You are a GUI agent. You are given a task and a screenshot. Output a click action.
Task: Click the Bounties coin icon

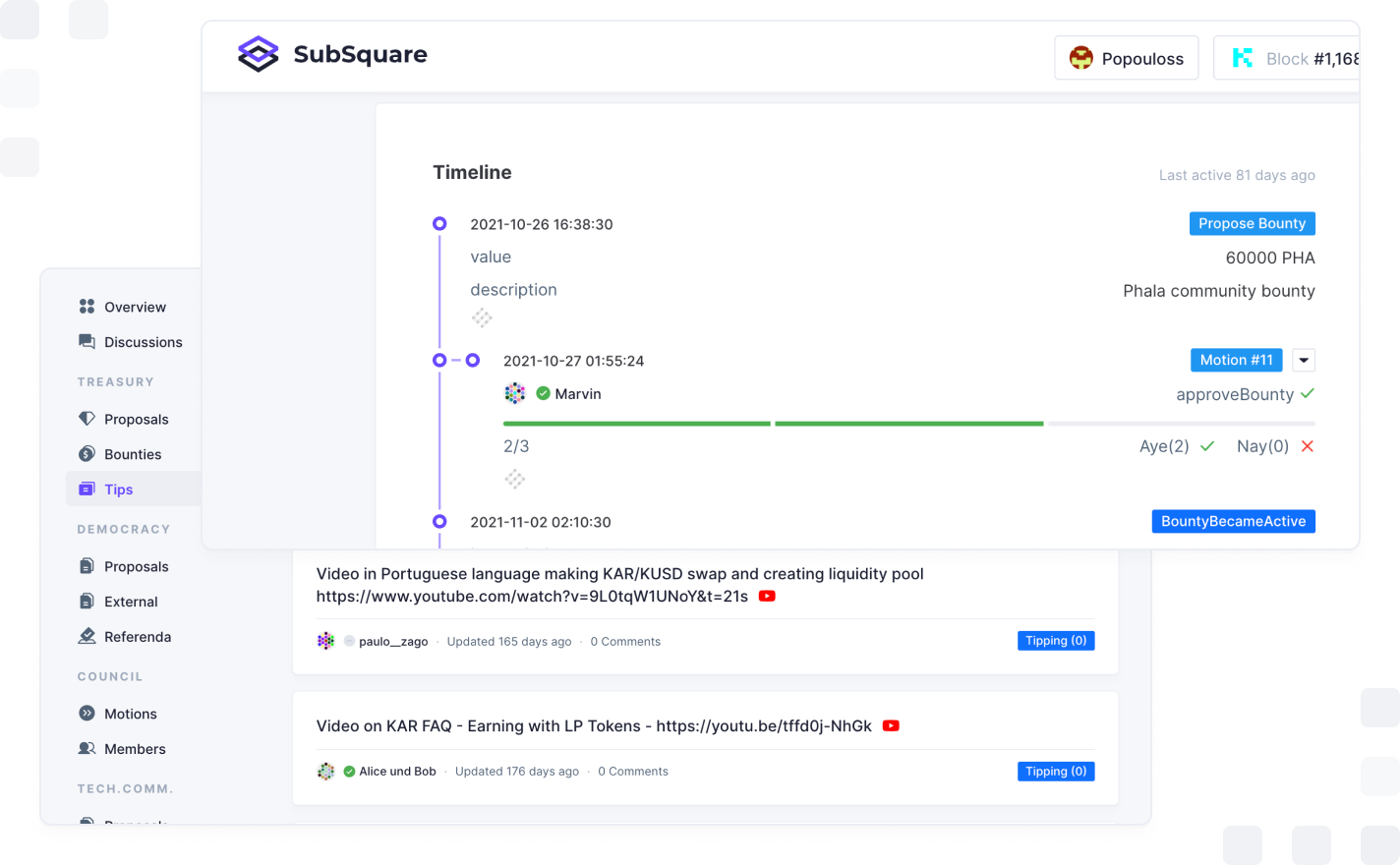(87, 454)
